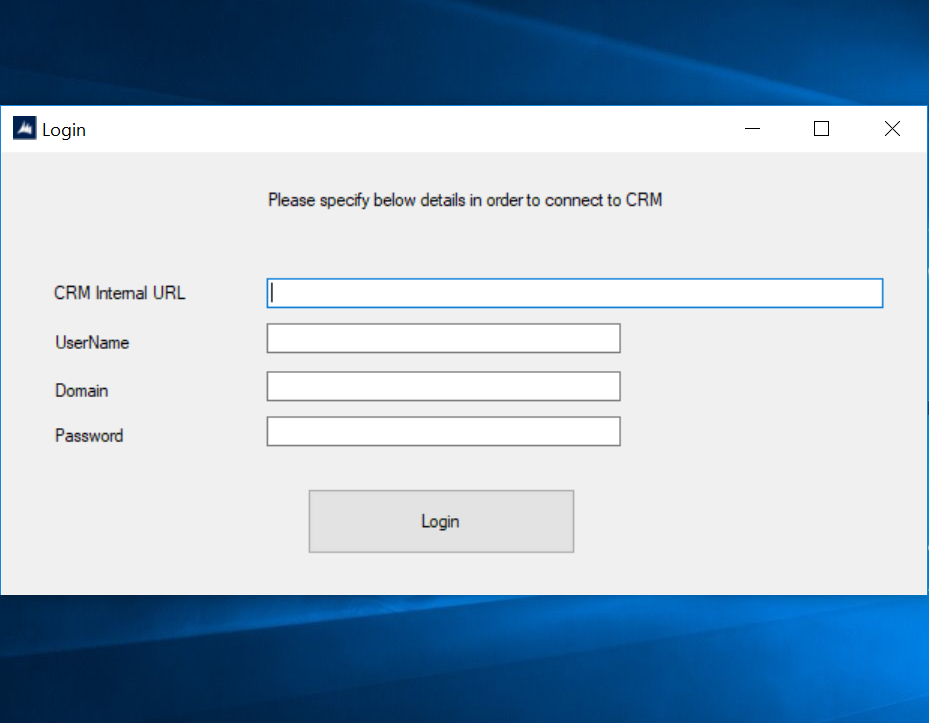This screenshot has width=929, height=723.
Task: Select the UserName label text
Action: click(x=91, y=342)
